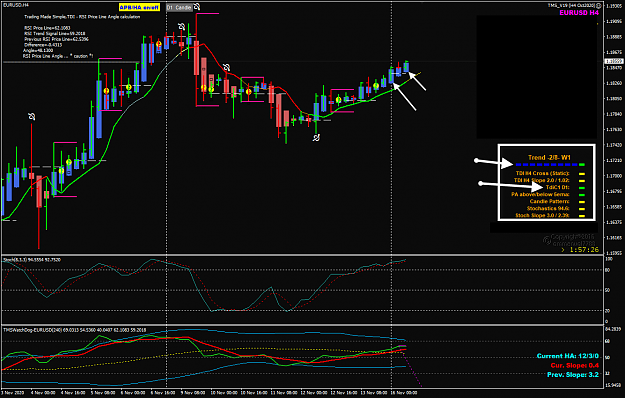Click the TMSWatchDog-EURUSD(240) indicator label
The width and height of the screenshot is (625, 398).
coord(75,330)
